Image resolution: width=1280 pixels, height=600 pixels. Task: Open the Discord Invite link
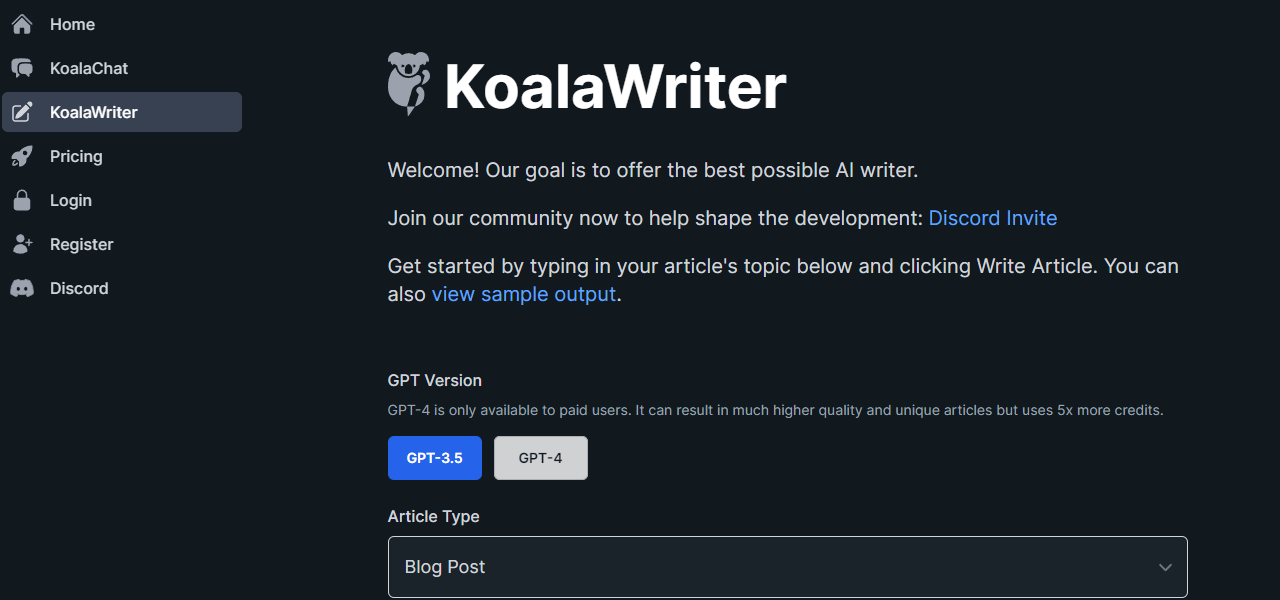pos(992,218)
